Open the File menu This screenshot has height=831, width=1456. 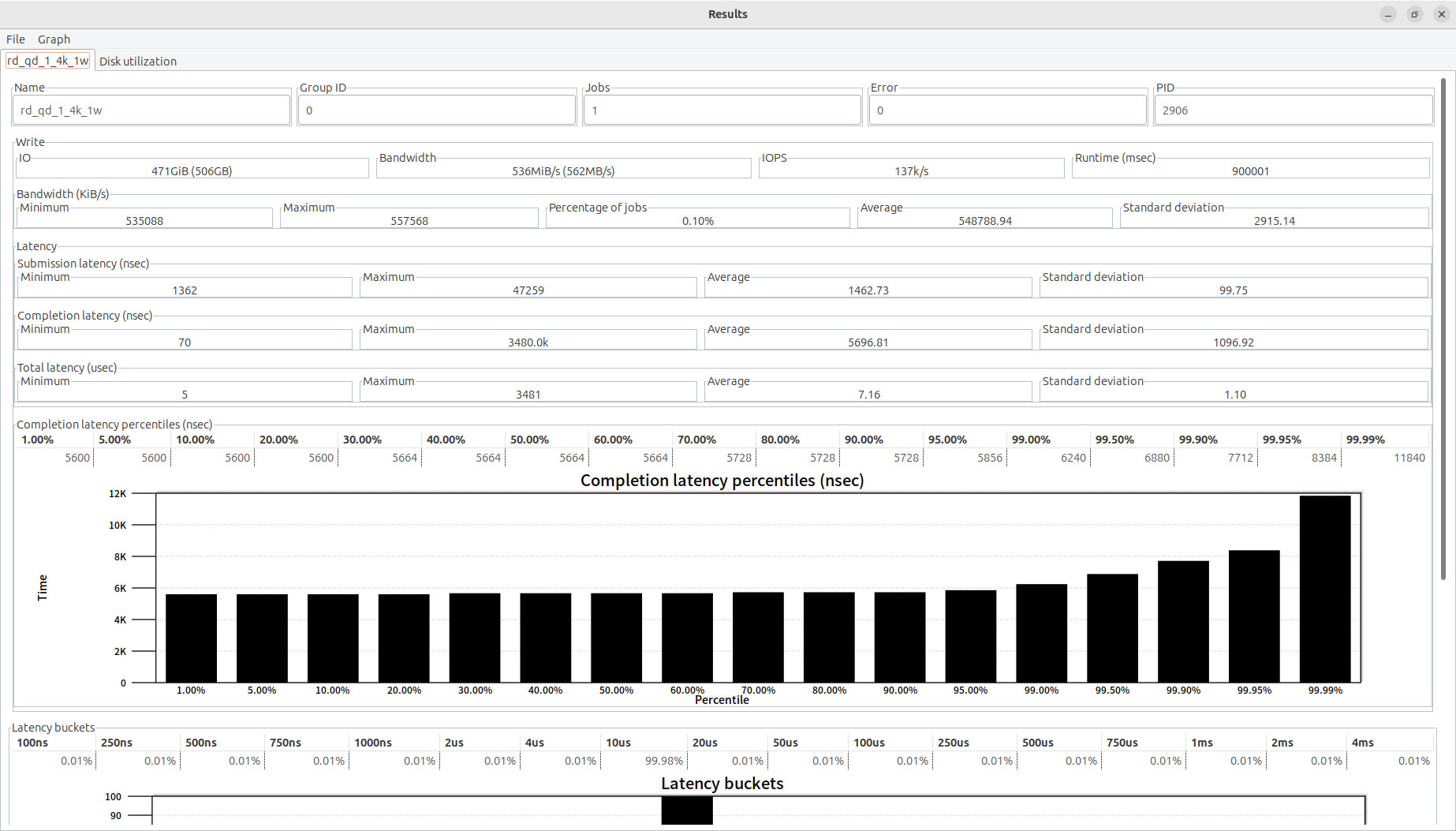click(16, 39)
